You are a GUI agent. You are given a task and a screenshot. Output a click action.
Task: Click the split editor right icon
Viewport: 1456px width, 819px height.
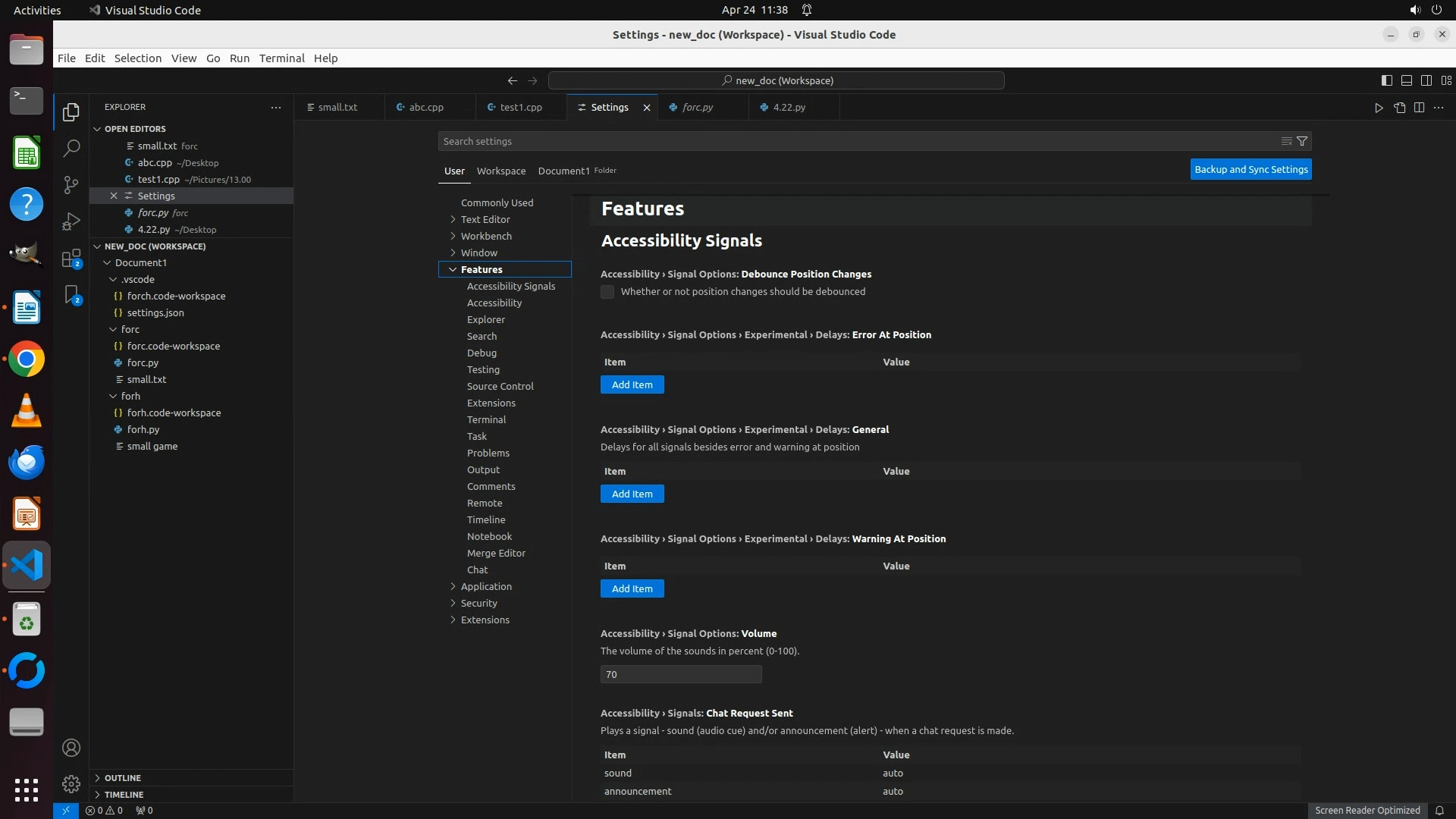(x=1419, y=108)
